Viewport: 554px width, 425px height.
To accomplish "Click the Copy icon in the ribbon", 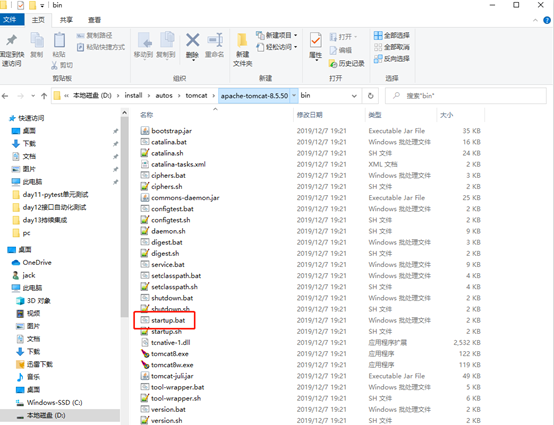I will [x=37, y=40].
